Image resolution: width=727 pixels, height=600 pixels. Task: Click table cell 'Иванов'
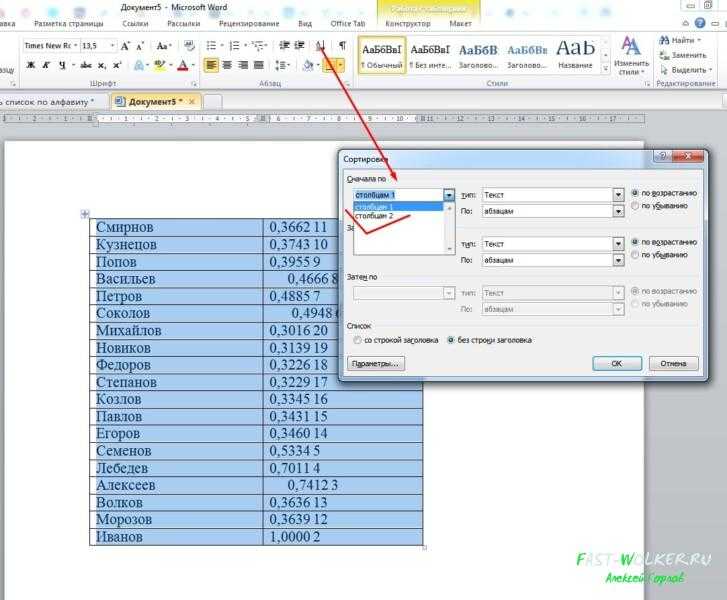coord(176,537)
